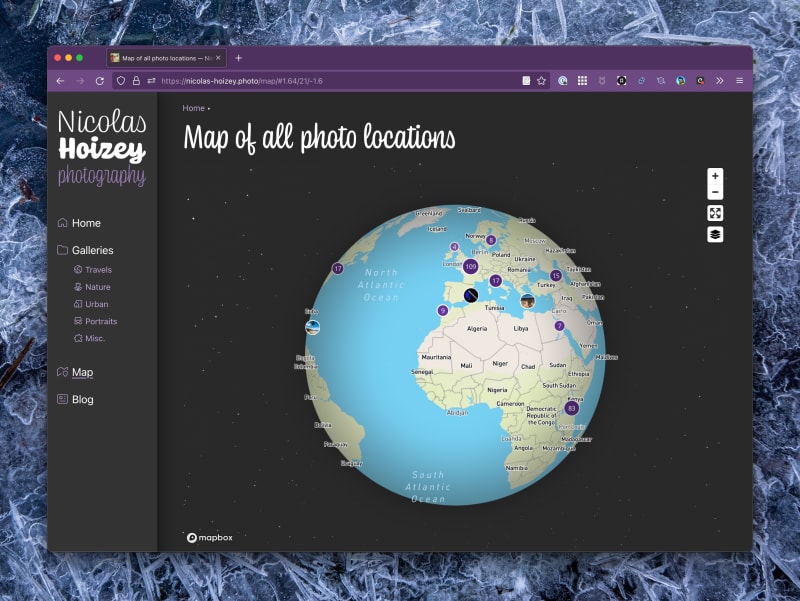Reload the page with the refresh icon

(100, 81)
